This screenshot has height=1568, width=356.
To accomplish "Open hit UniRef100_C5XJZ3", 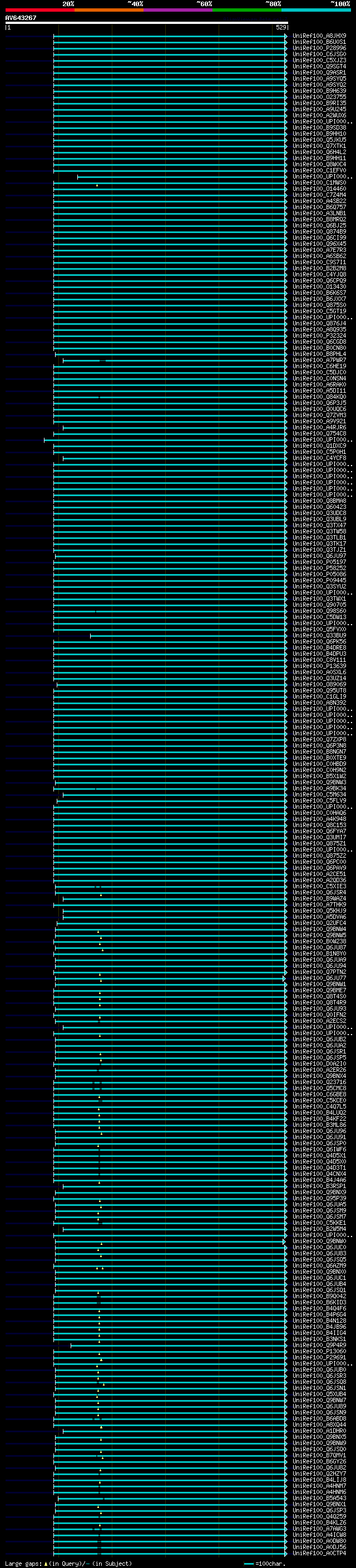I will tap(319, 60).
